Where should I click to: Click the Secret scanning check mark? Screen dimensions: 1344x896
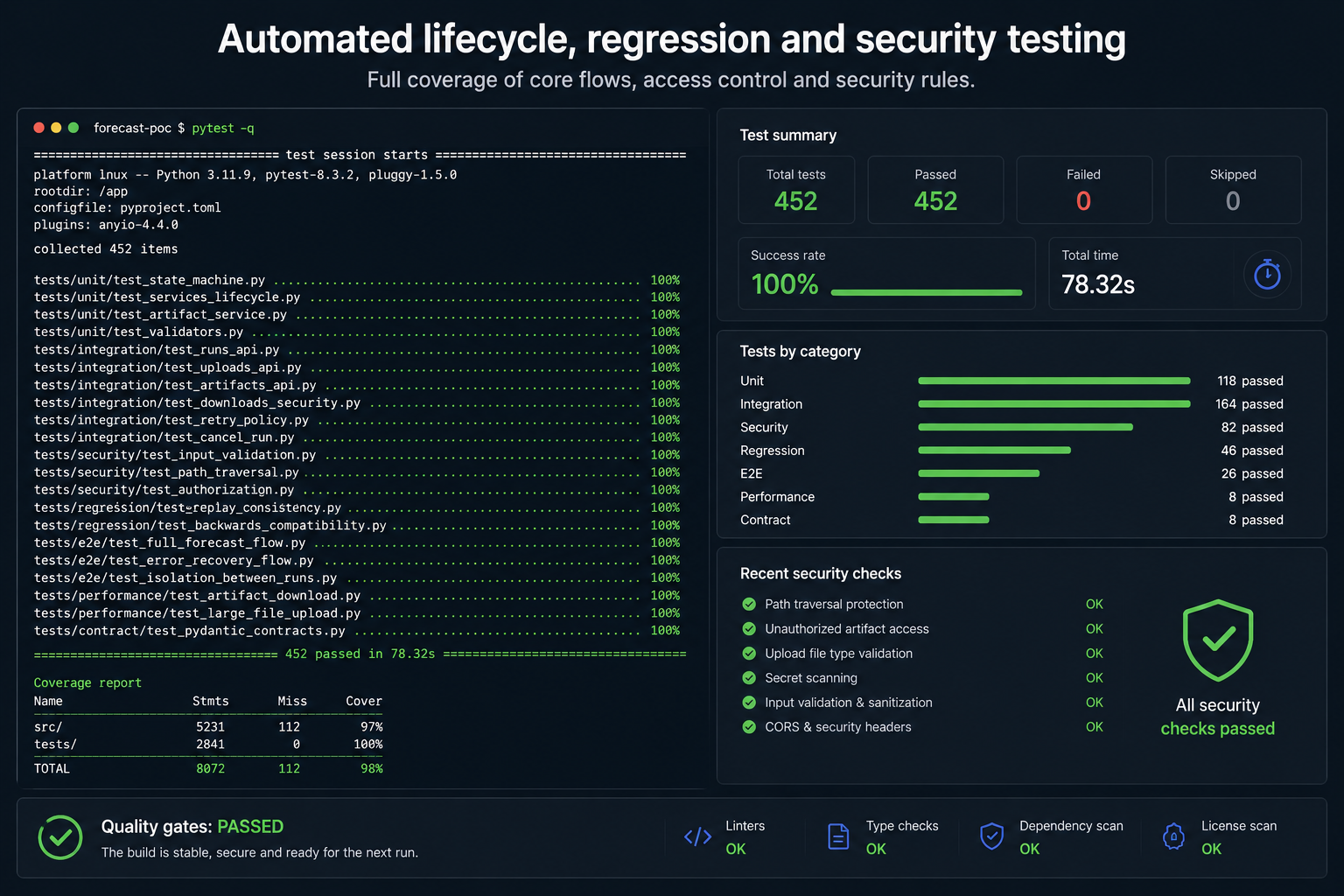point(749,677)
